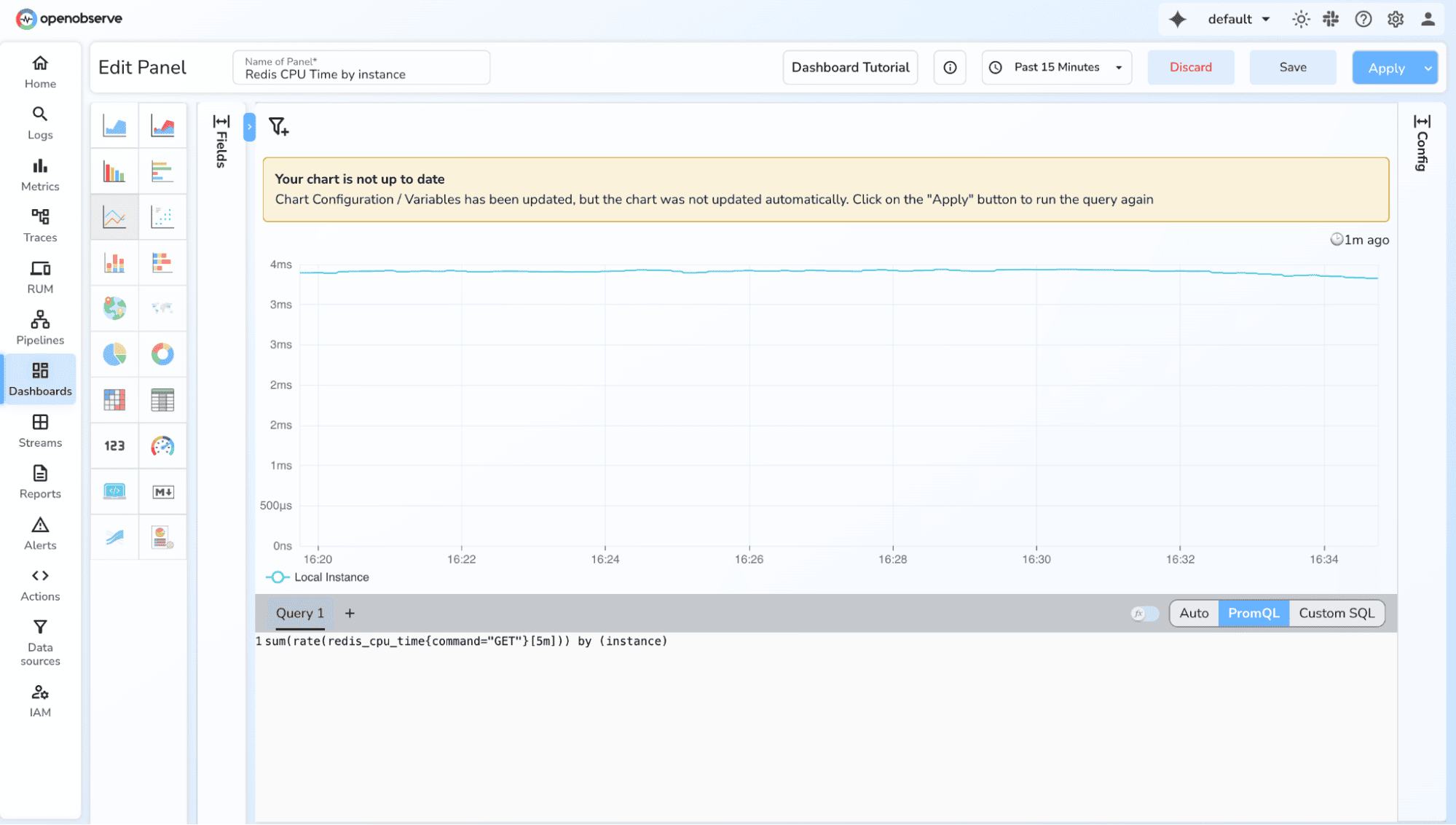The width and height of the screenshot is (1456, 825).
Task: Select the Query 1 tab
Action: [x=299, y=614]
